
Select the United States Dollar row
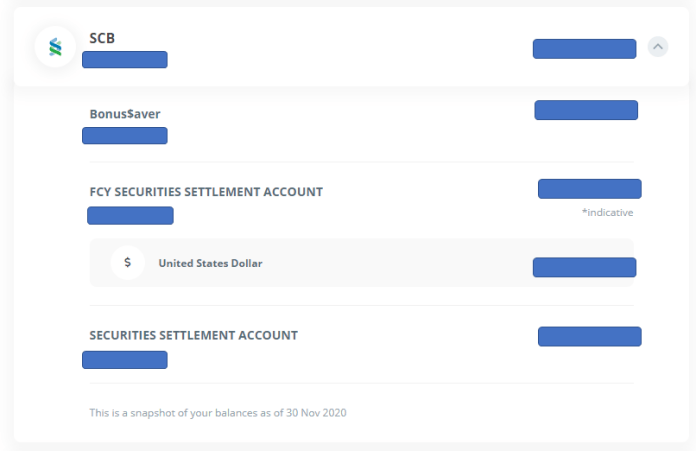click(361, 263)
